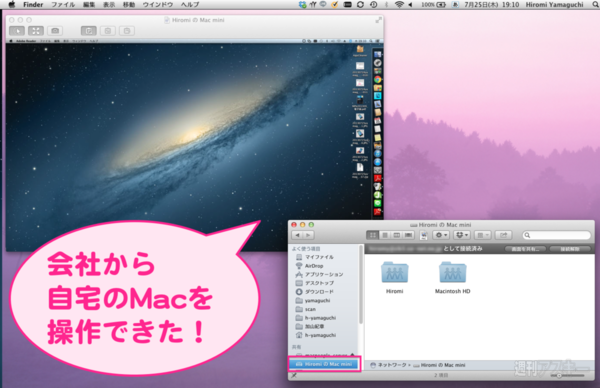Click the Hiromi Yamaguchi user menu

tap(554, 5)
